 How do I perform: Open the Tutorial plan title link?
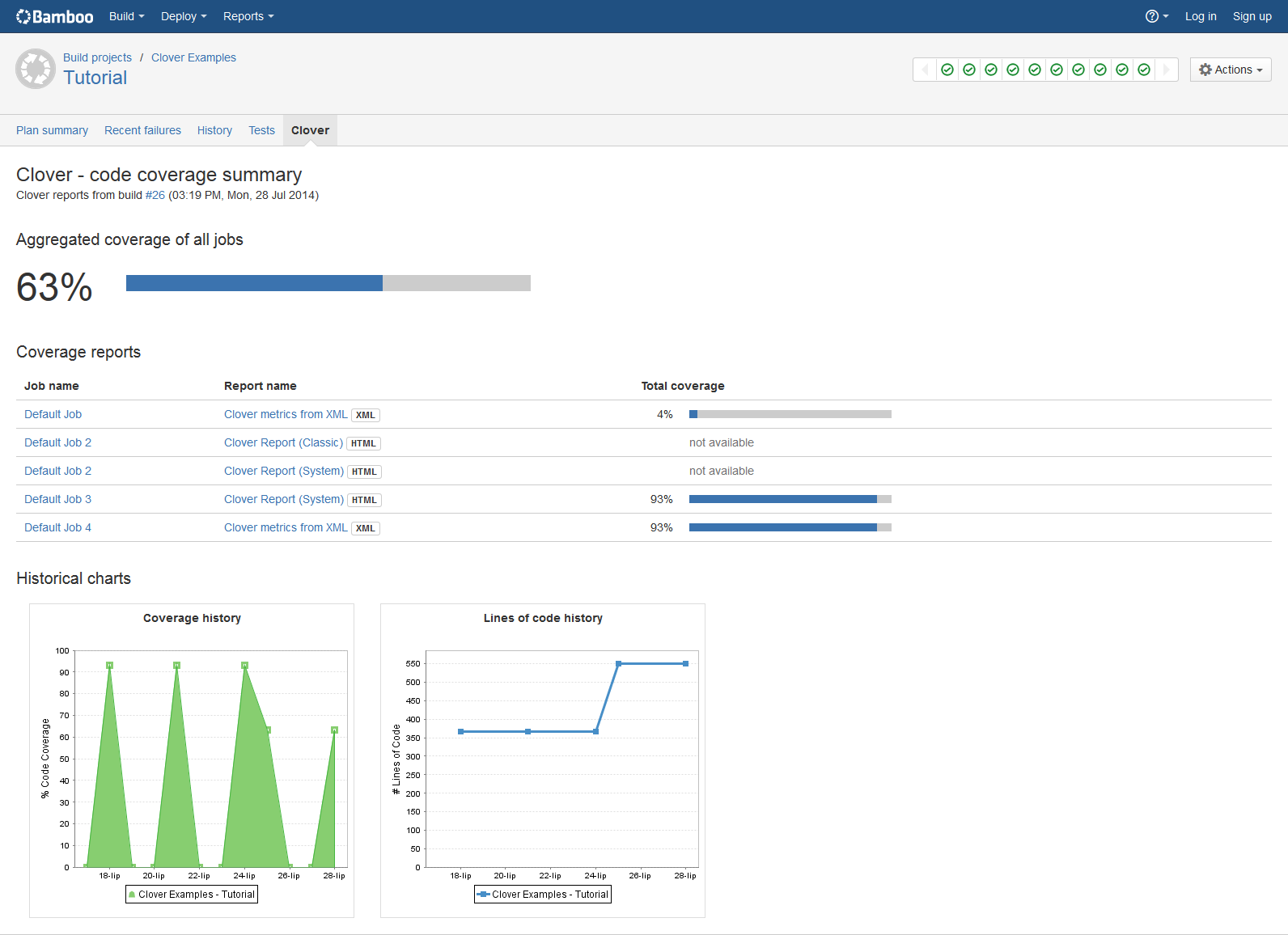[x=95, y=78]
